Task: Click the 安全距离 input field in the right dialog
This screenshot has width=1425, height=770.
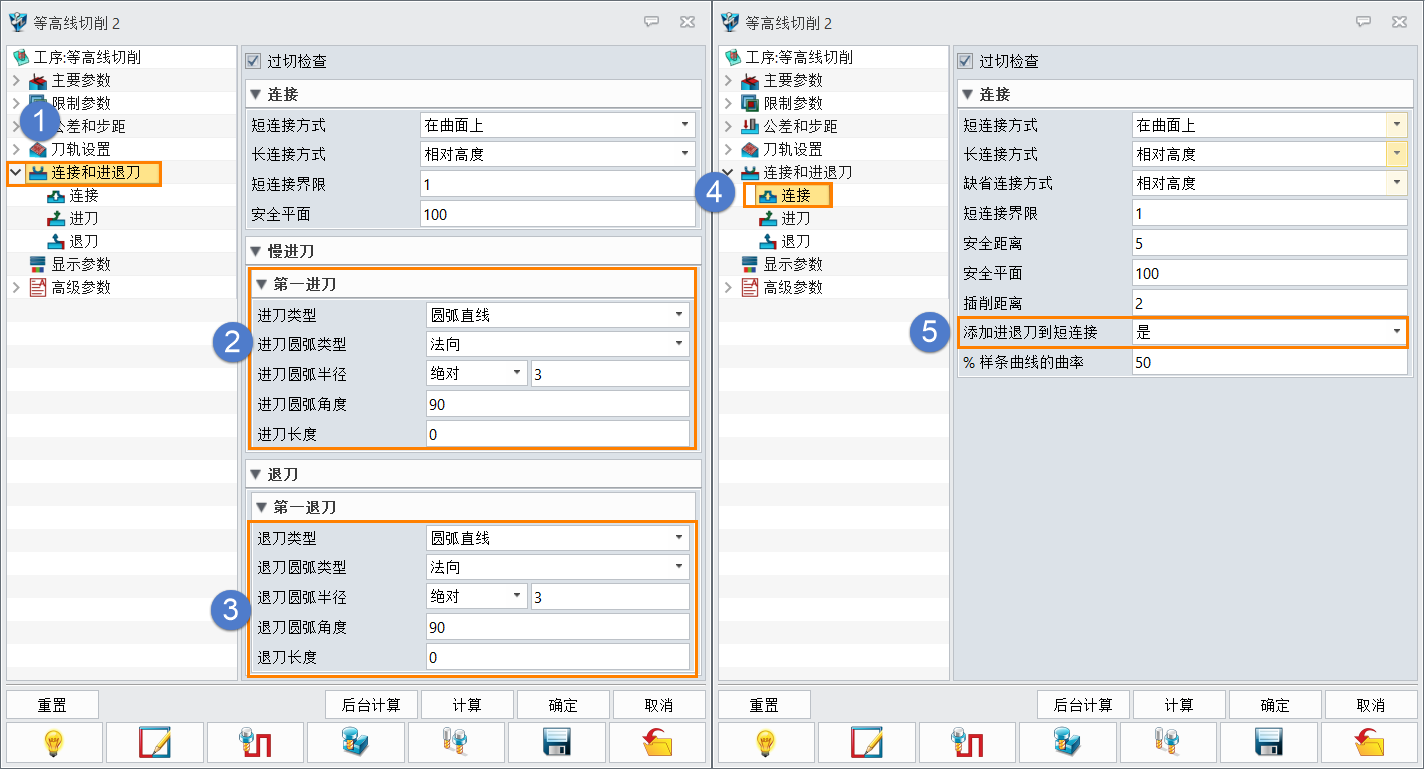Action: coord(1270,243)
